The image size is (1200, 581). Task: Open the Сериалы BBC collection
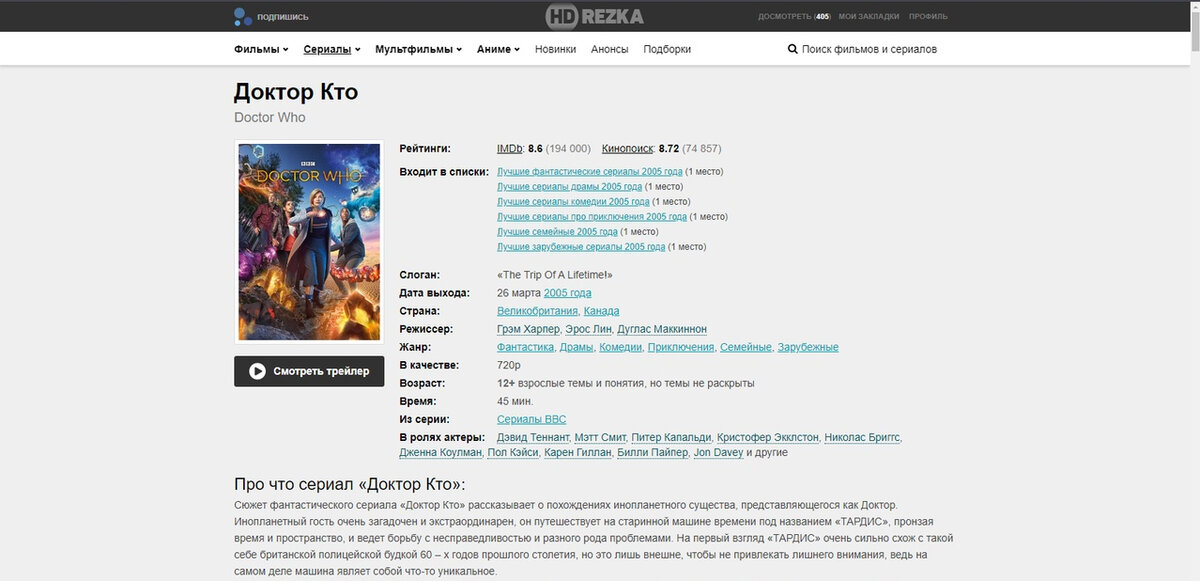pyautogui.click(x=531, y=419)
